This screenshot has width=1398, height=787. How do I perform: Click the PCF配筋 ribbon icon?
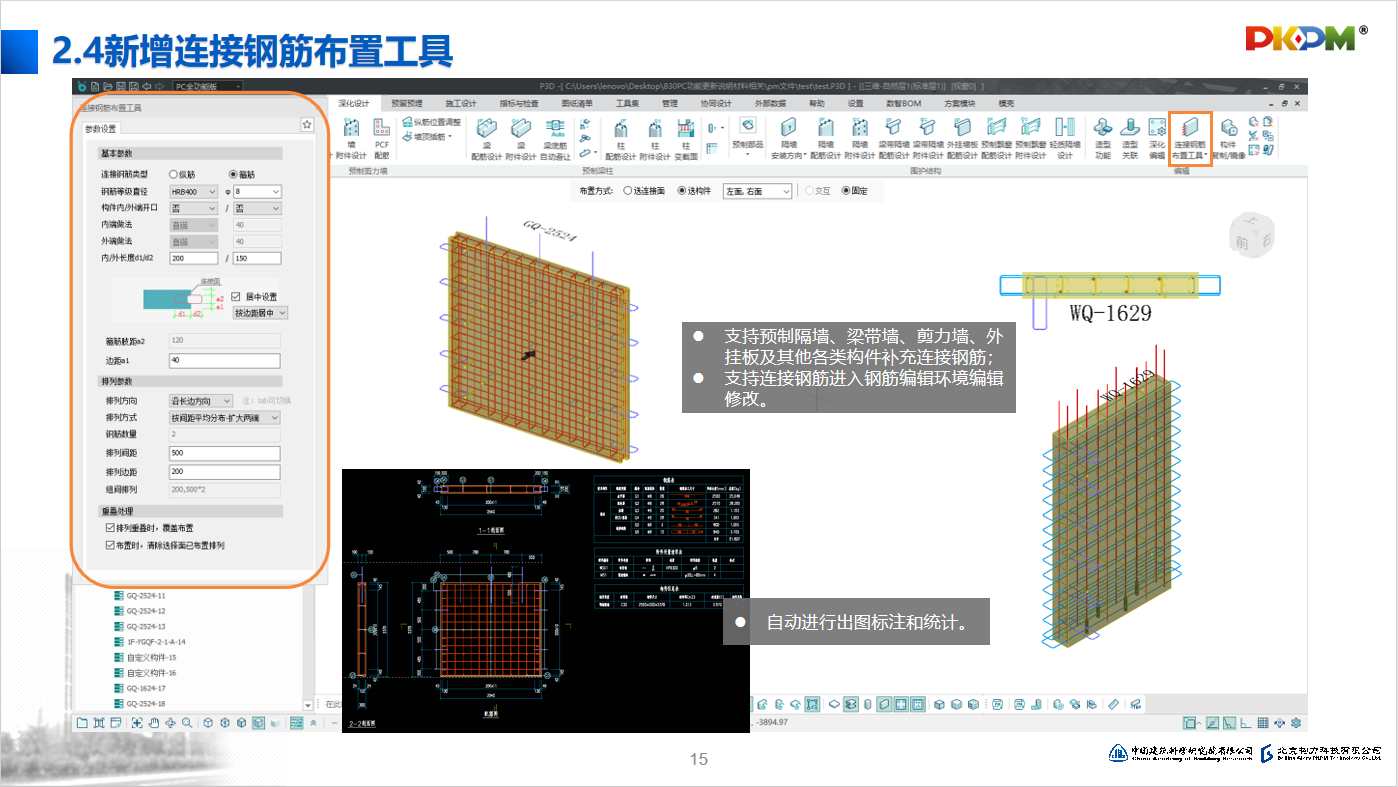click(382, 138)
